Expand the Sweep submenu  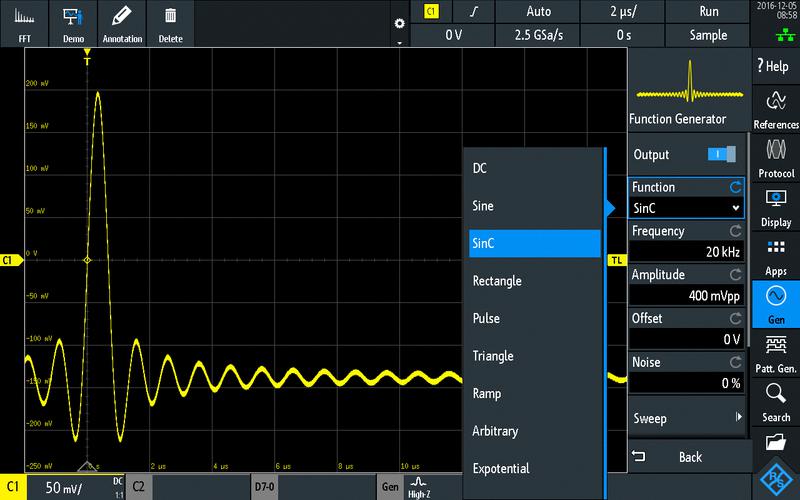[687, 418]
